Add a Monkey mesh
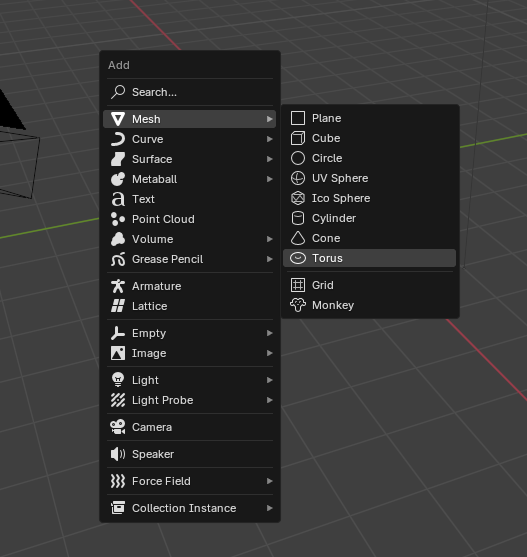This screenshot has height=557, width=527. coord(369,305)
